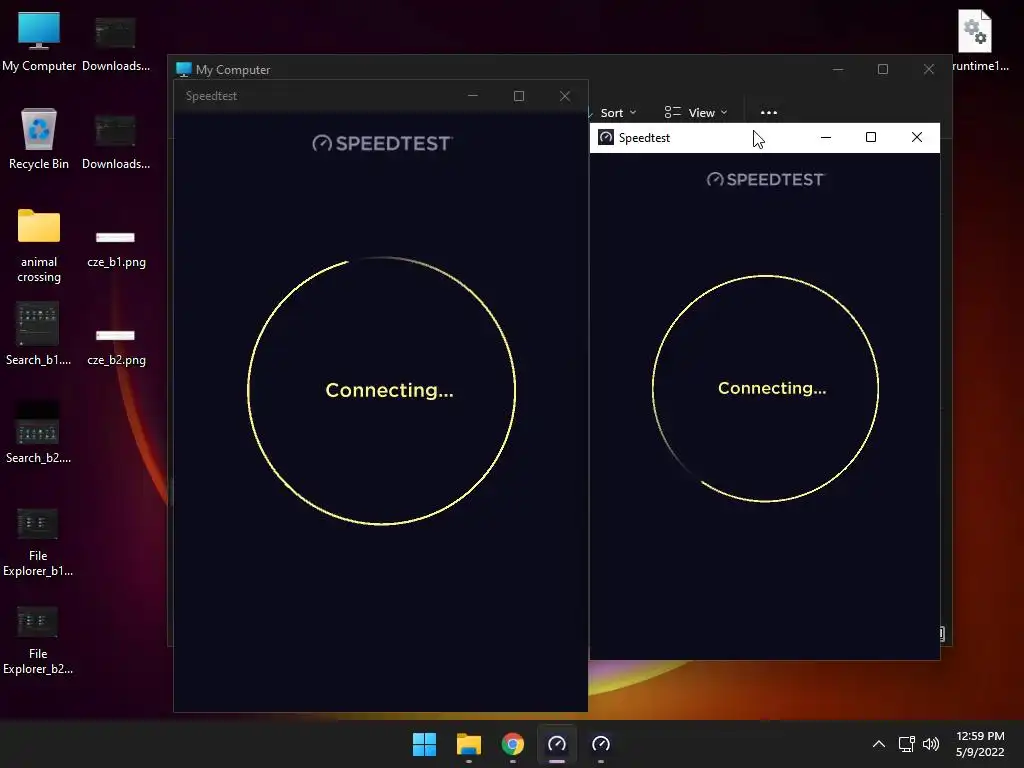Screen dimensions: 1024x768
Task: Close the left Speedtest window
Action: point(565,96)
